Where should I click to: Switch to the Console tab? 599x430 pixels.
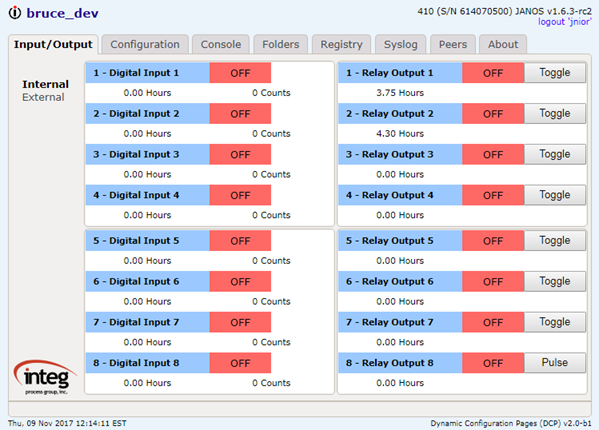pyautogui.click(x=221, y=44)
